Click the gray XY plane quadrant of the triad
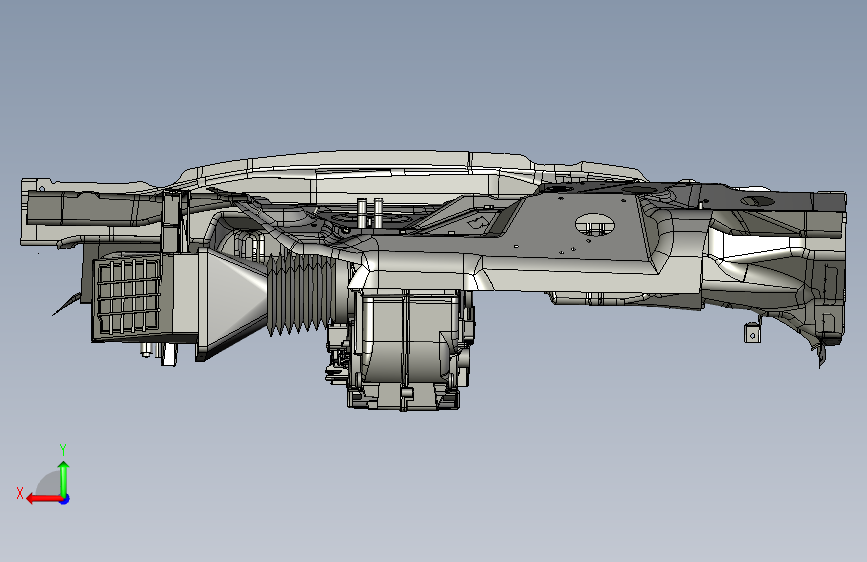Viewport: 867px width, 562px height. pos(49,483)
